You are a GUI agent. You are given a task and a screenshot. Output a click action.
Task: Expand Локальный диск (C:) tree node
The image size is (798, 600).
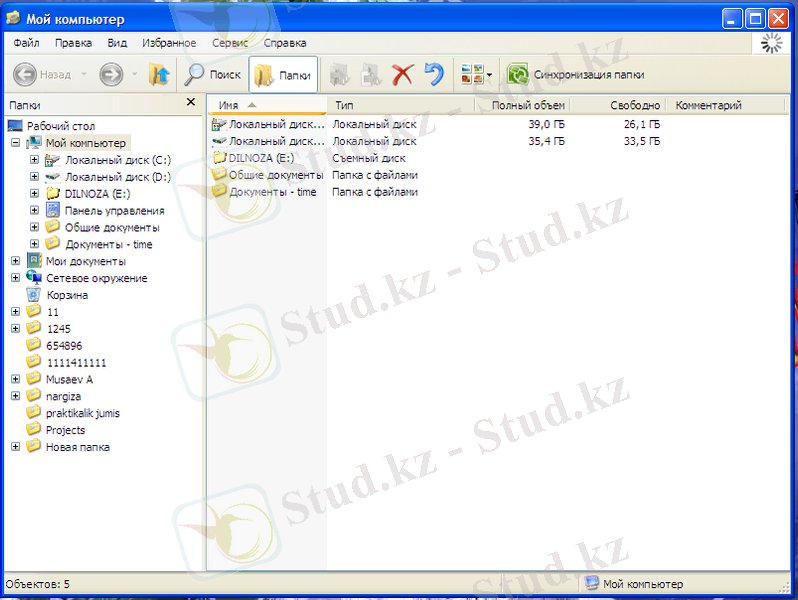(34, 160)
